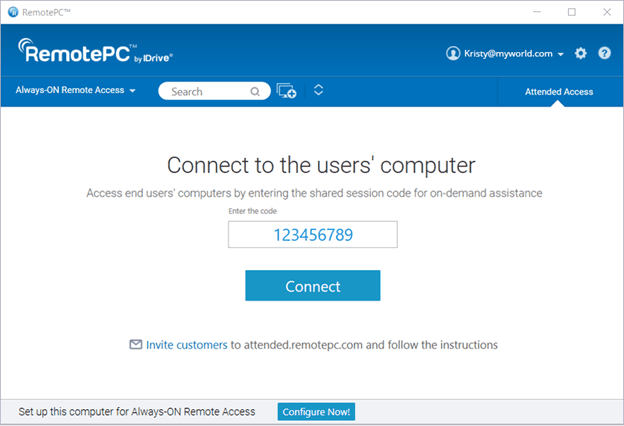Click the search magnifier icon
Viewport: 624px width, 426px height.
(255, 92)
